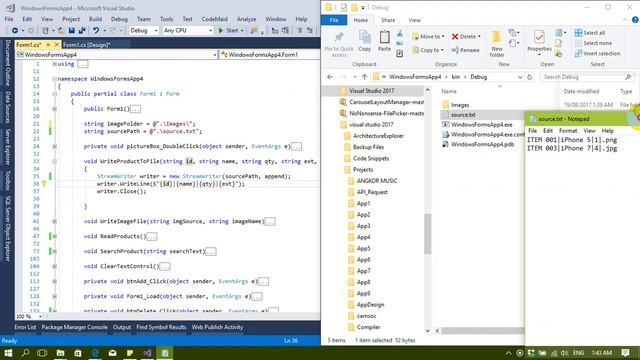The width and height of the screenshot is (640, 360).
Task: Open the Find Symbol Results tab
Action: 161,327
